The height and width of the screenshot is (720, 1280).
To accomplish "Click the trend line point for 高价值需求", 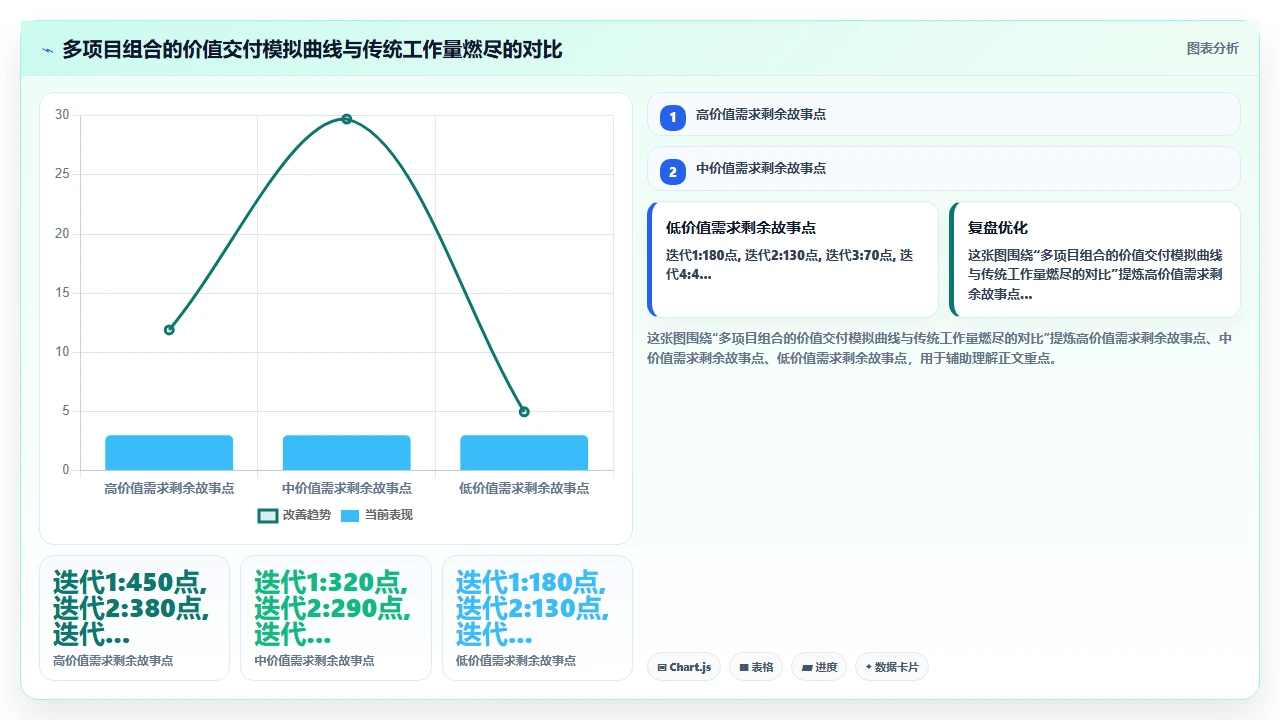I will coord(169,330).
